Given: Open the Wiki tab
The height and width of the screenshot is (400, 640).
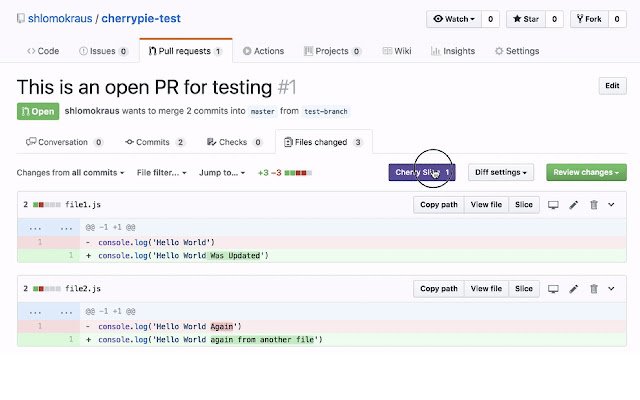Looking at the screenshot, I should click(x=397, y=51).
